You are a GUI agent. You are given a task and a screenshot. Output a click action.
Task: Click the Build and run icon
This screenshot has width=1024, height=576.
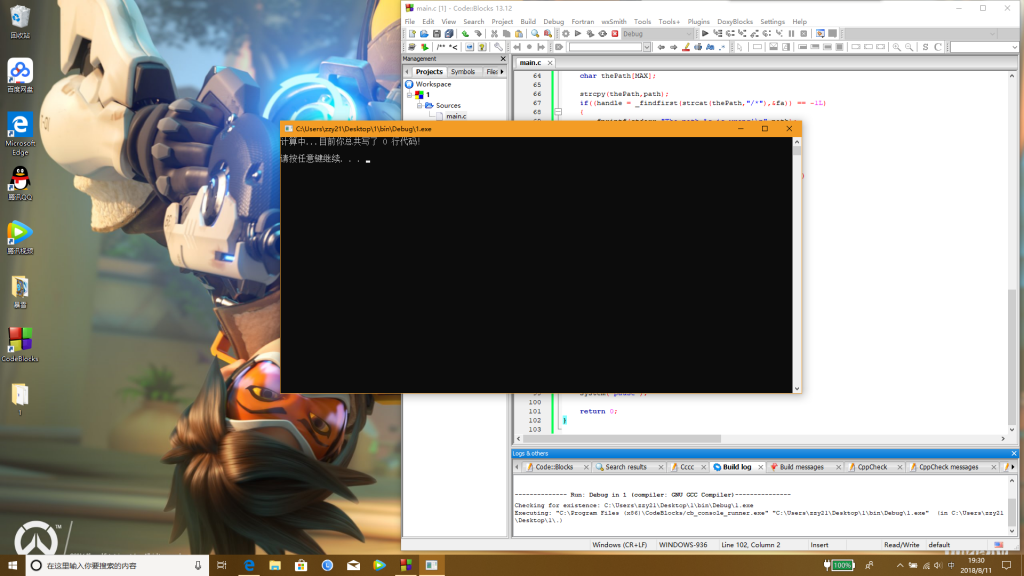pyautogui.click(x=590, y=34)
